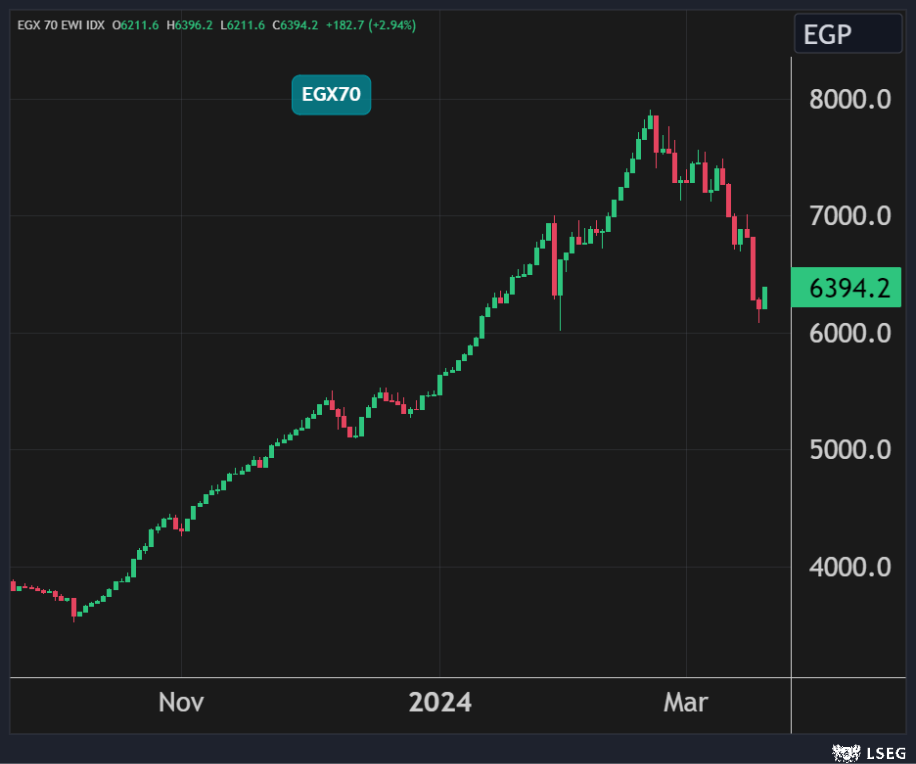Click the latest green candle at right edge
Viewport: 916px width, 764px height.
(765, 297)
